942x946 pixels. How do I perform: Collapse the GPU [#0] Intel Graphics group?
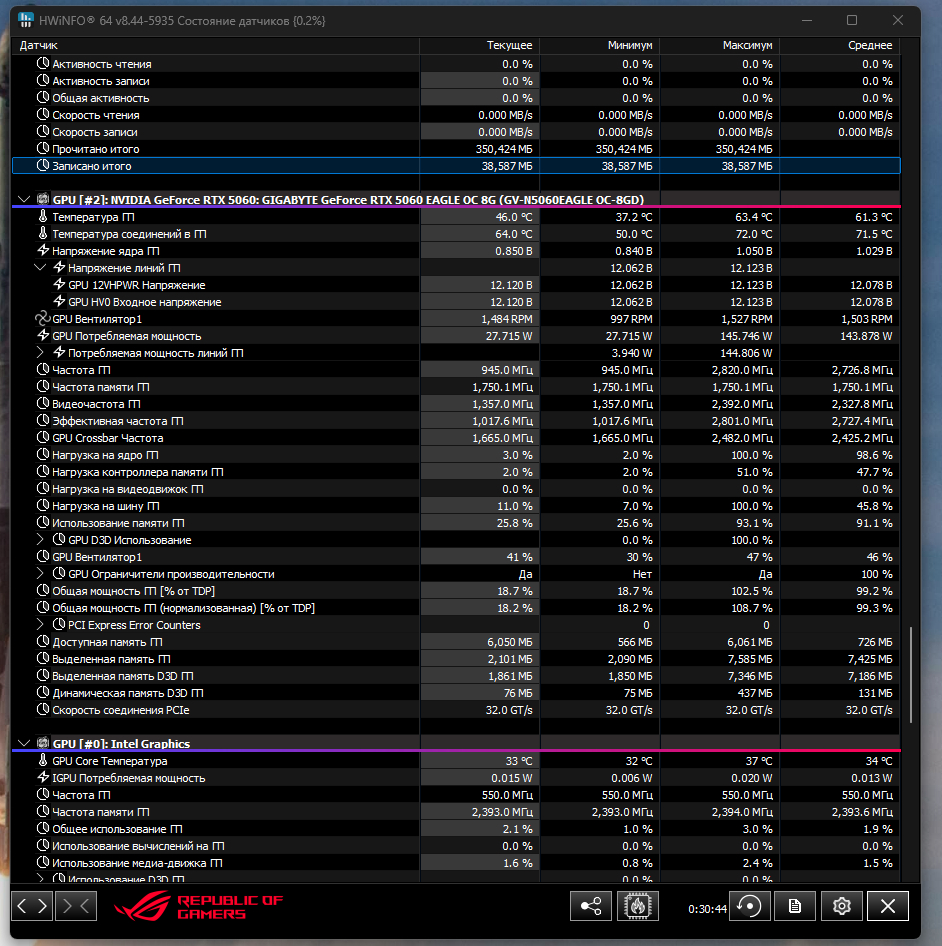point(24,743)
